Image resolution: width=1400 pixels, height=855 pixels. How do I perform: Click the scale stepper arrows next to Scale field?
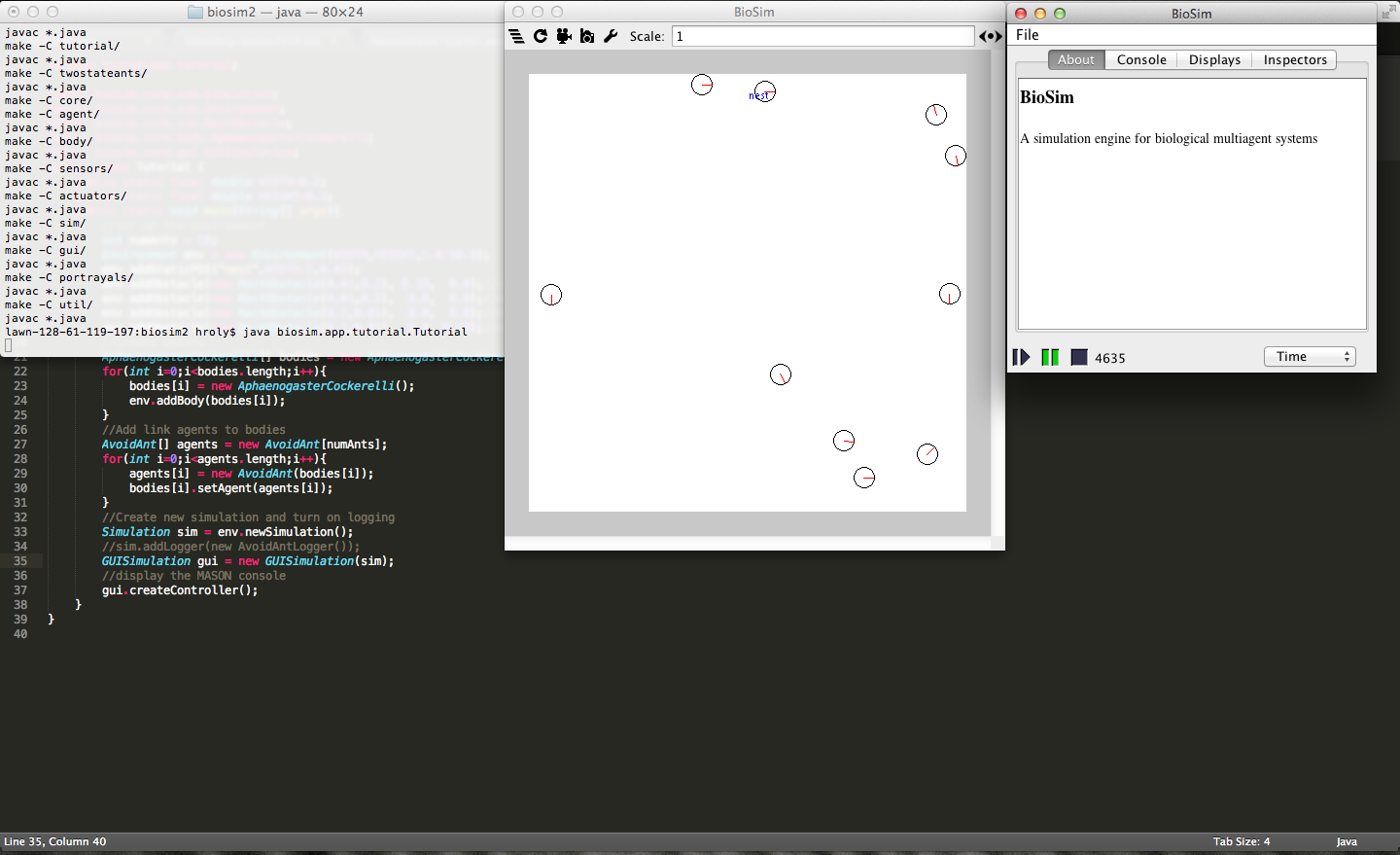tap(990, 36)
